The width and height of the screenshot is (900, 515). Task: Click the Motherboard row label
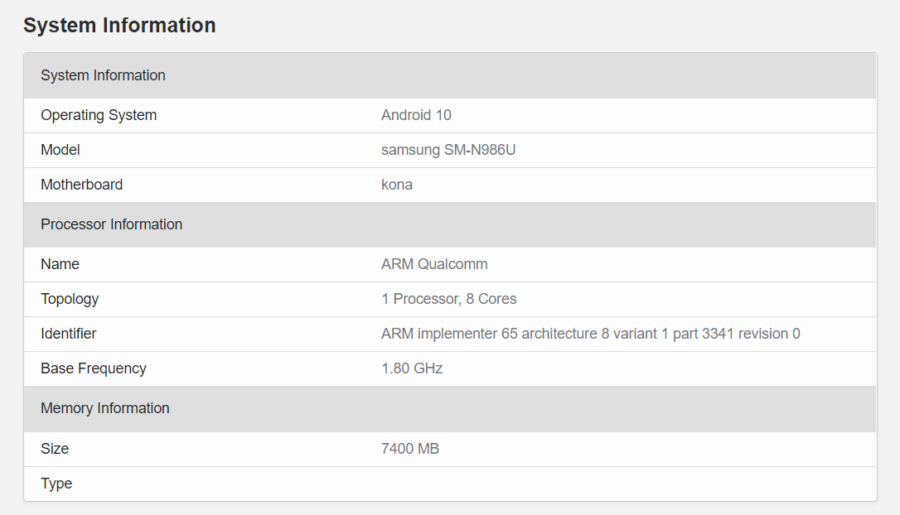(x=81, y=185)
